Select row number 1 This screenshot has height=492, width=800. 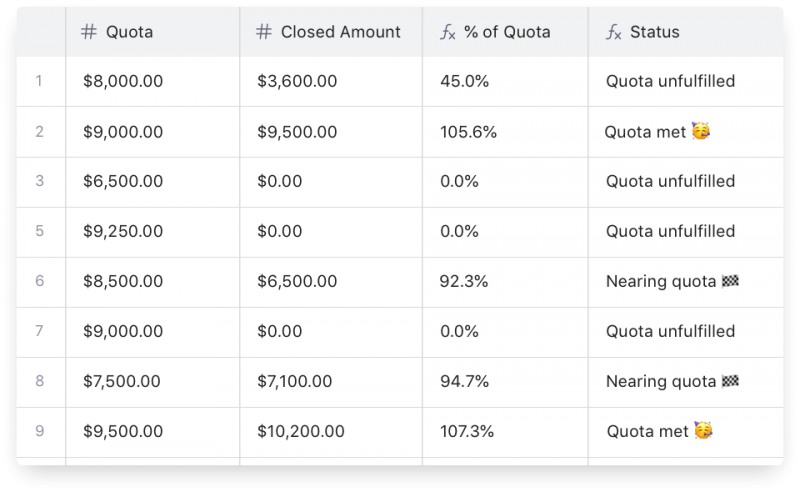pos(39,81)
